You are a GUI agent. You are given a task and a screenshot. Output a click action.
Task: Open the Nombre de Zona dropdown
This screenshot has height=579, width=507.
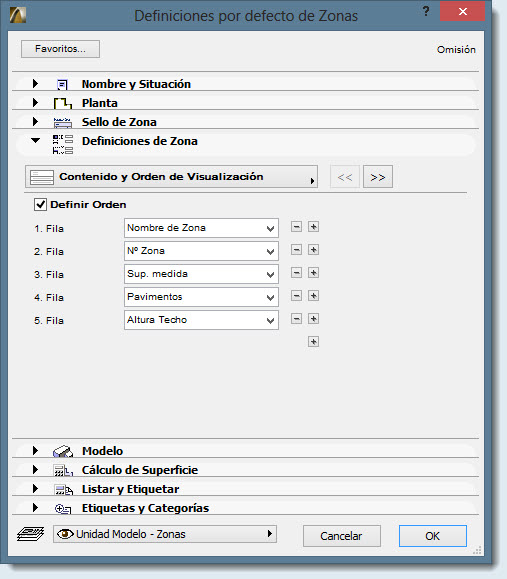coord(201,228)
